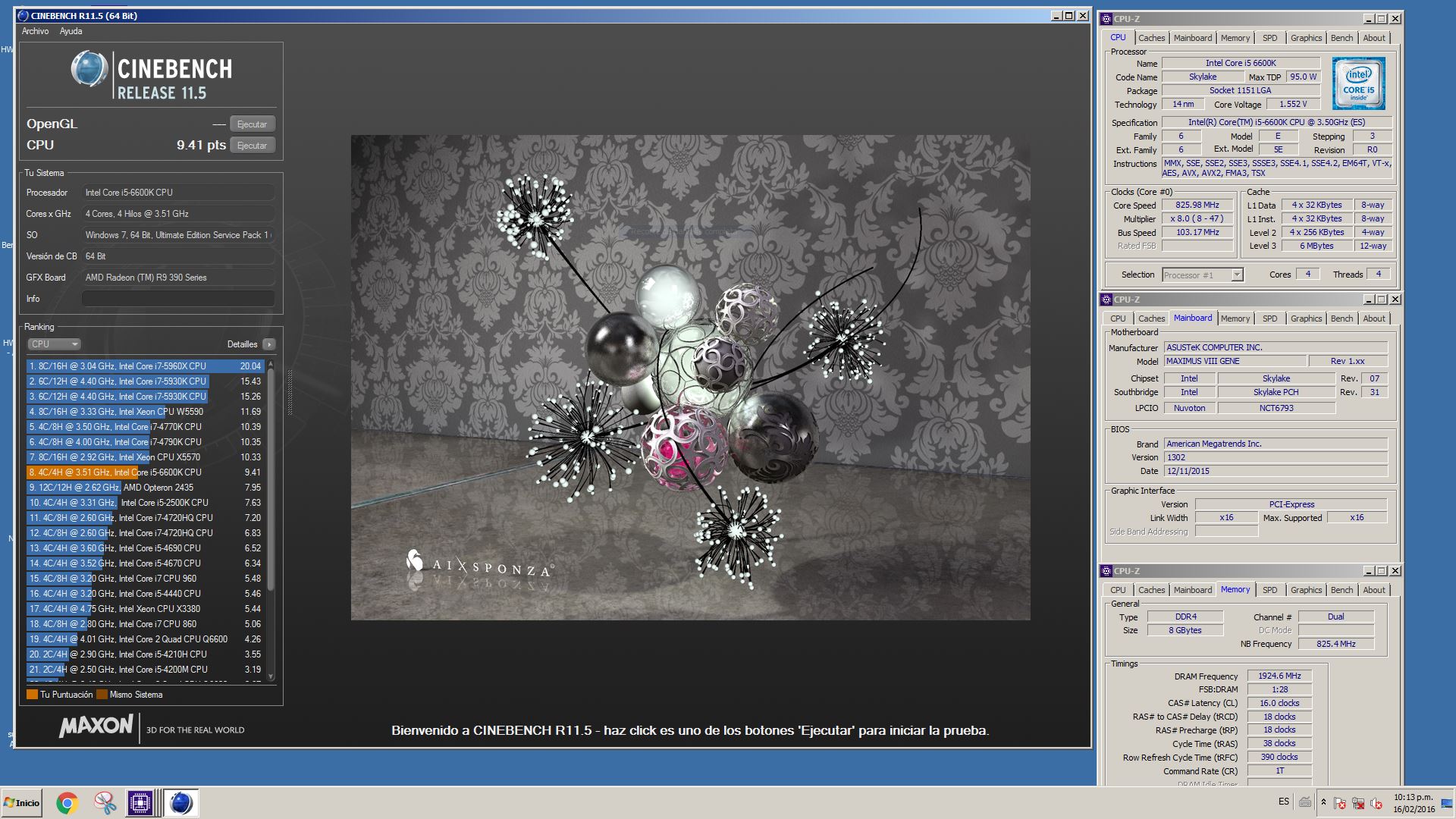Click the rendered Cinebench scene image

click(690, 378)
